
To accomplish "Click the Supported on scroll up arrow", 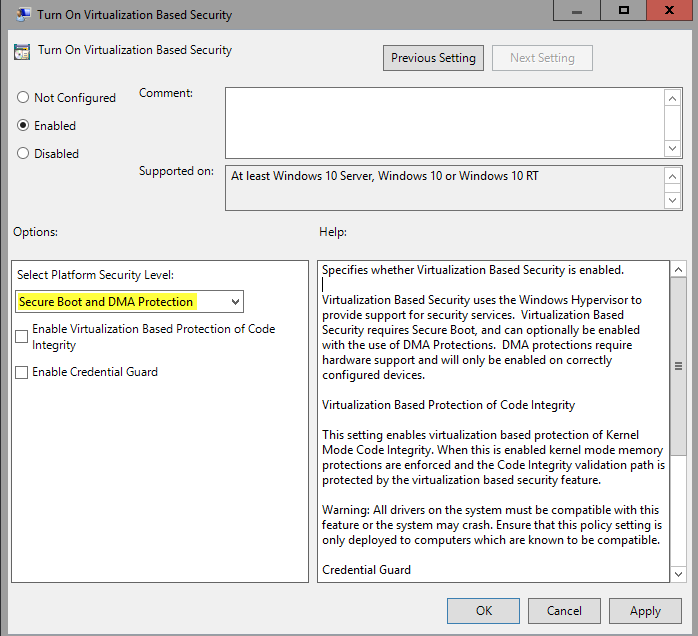I will pyautogui.click(x=673, y=177).
